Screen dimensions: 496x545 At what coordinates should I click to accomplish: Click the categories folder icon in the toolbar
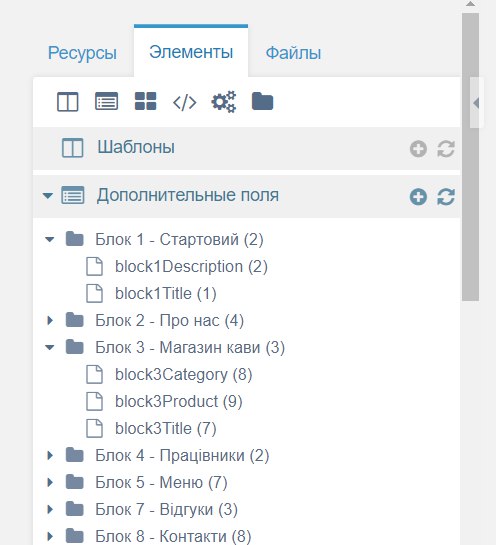click(262, 101)
